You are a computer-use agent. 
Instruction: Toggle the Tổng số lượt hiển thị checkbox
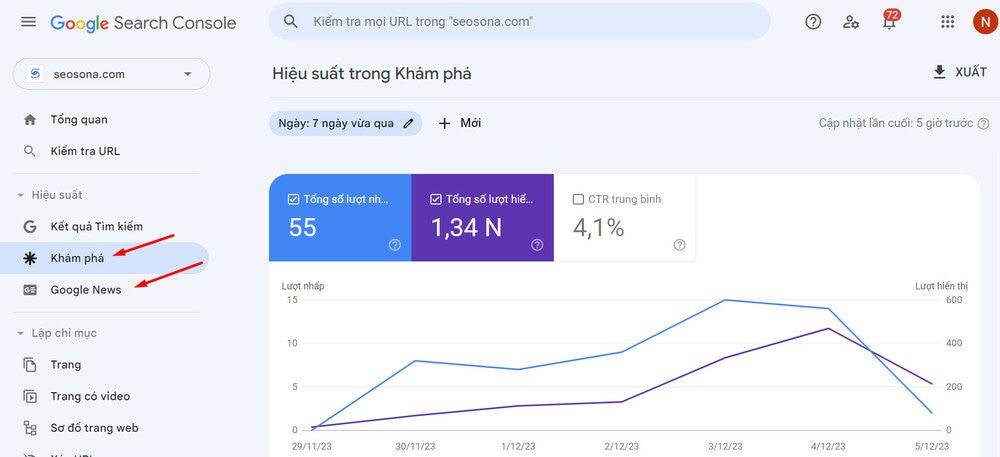point(436,199)
